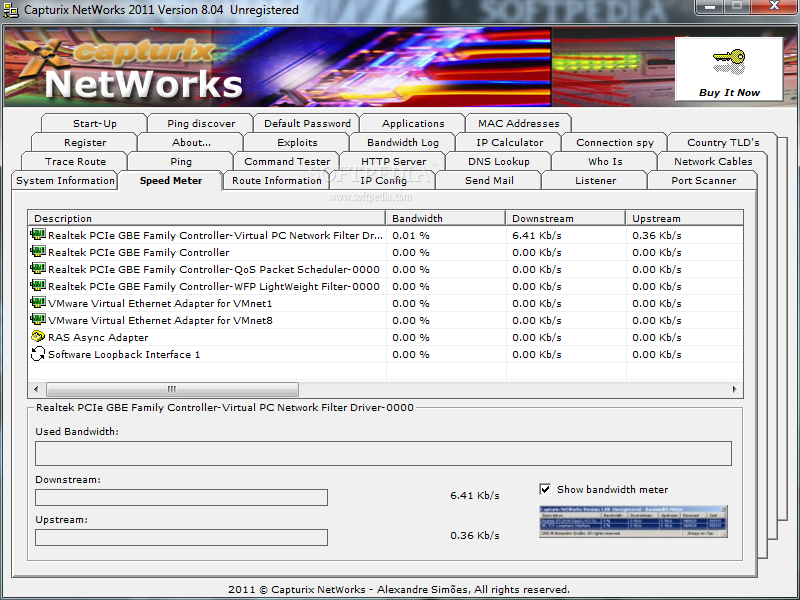Open the Send Mail tab
The image size is (800, 600).
pos(489,181)
